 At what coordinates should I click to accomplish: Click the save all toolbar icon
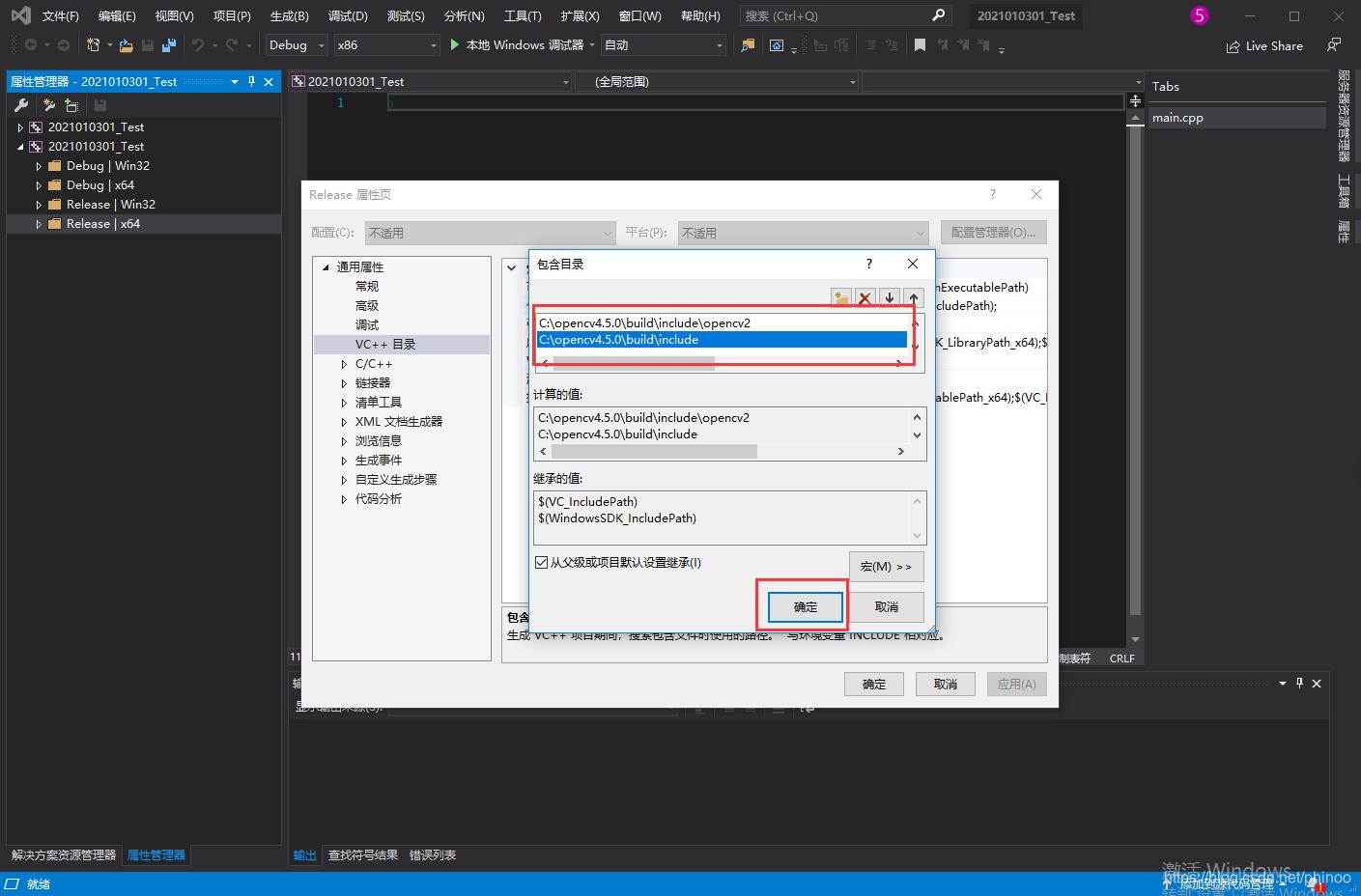click(169, 45)
